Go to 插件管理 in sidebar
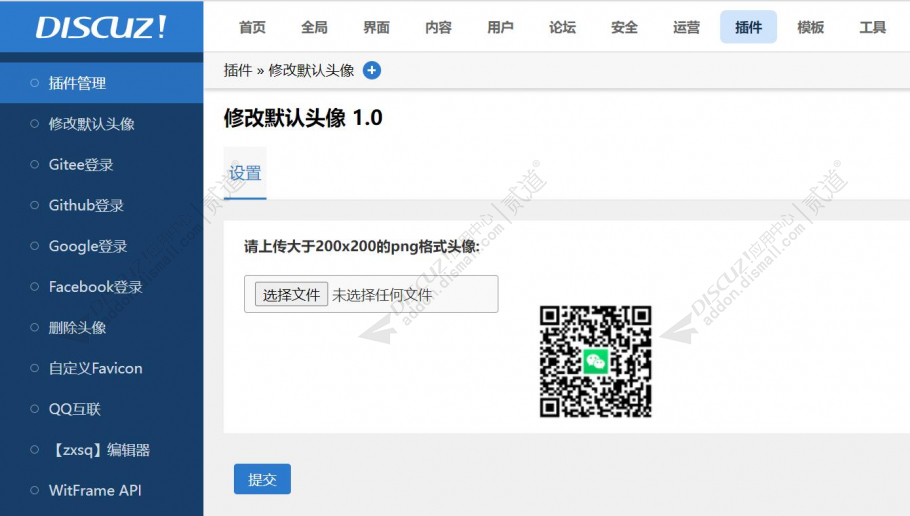 click(x=102, y=83)
